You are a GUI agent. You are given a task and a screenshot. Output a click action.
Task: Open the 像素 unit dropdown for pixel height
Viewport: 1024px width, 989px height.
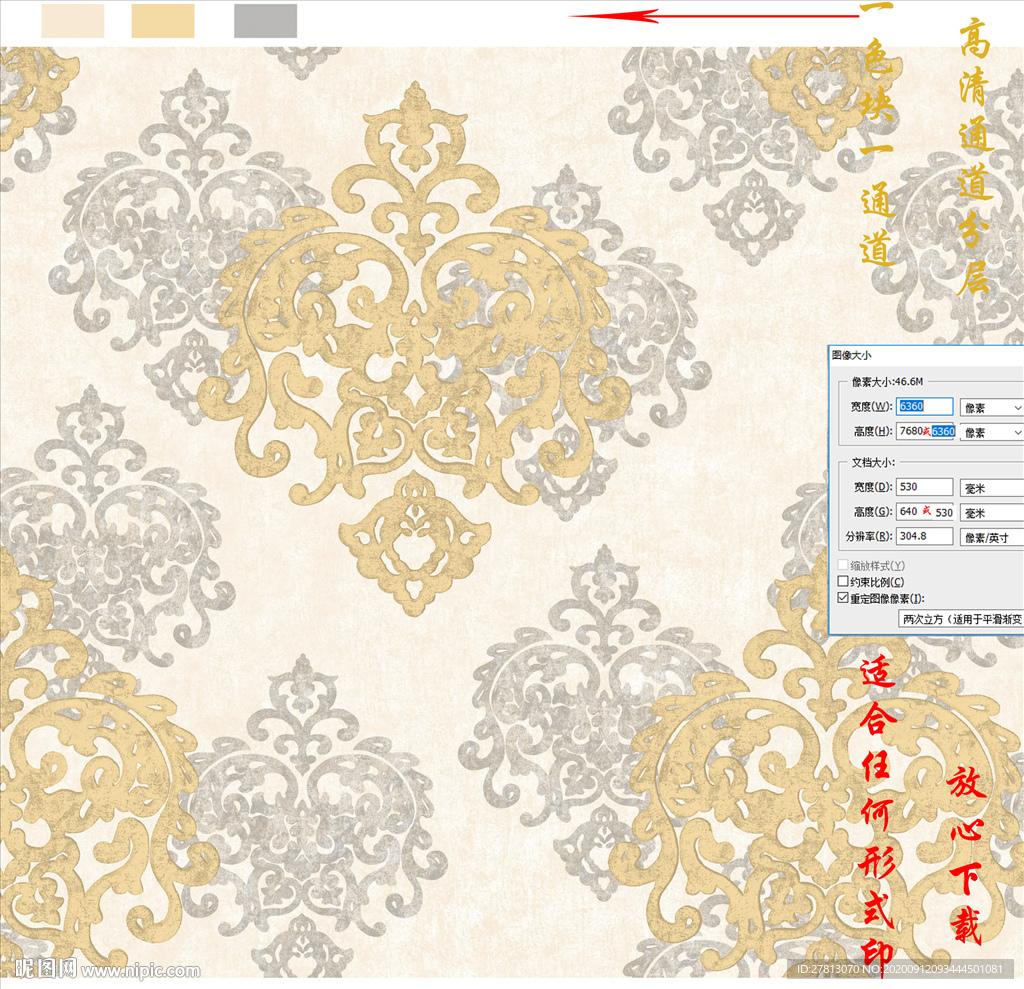(991, 432)
